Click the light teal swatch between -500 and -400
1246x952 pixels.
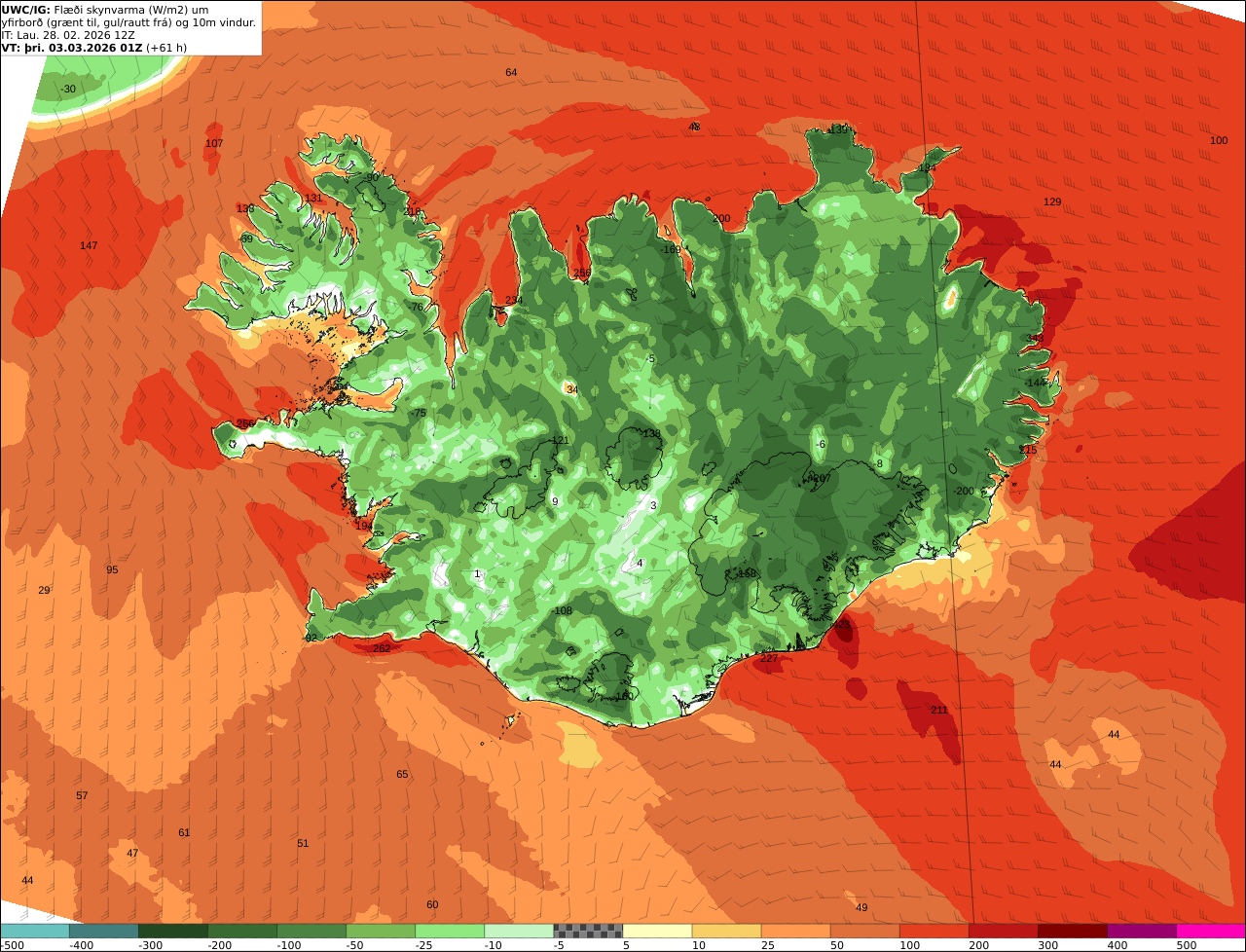(x=34, y=931)
